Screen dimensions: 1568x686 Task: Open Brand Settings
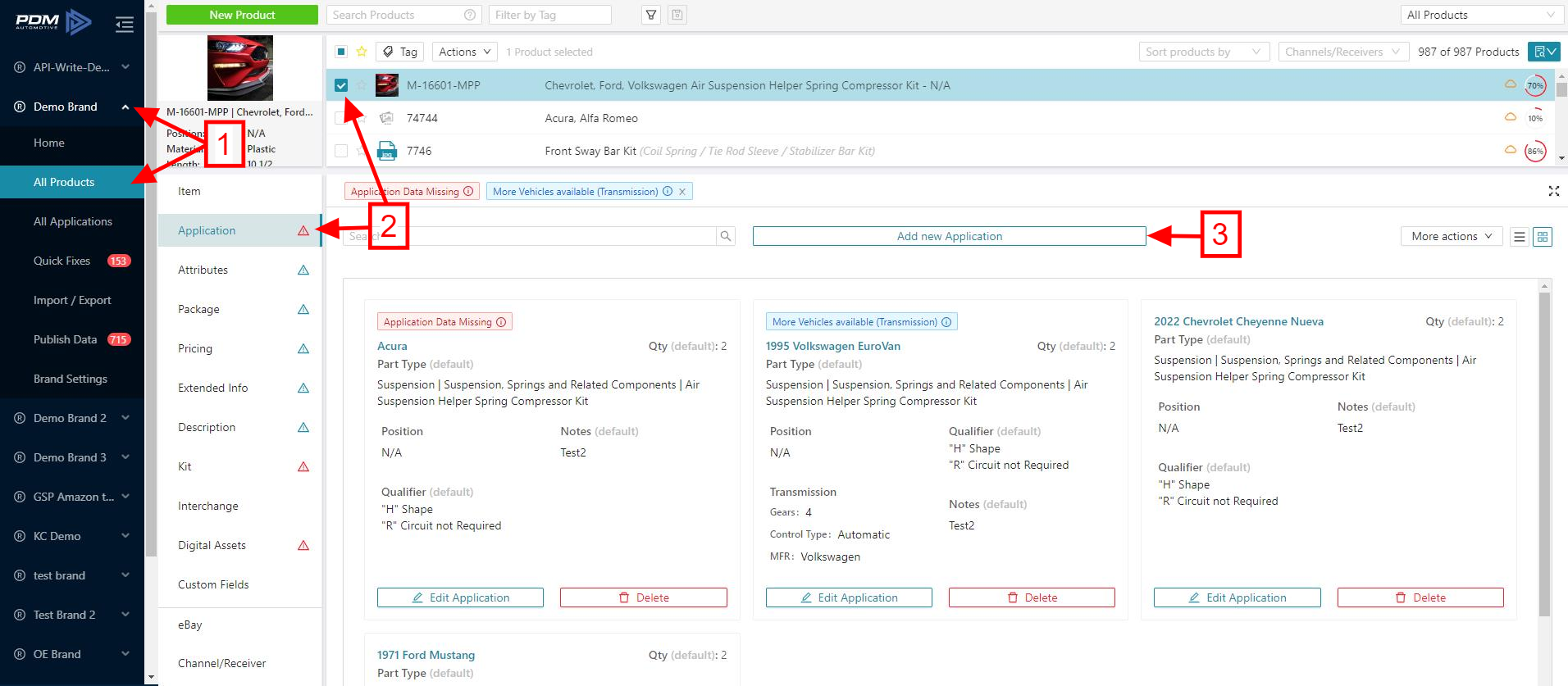pos(72,379)
